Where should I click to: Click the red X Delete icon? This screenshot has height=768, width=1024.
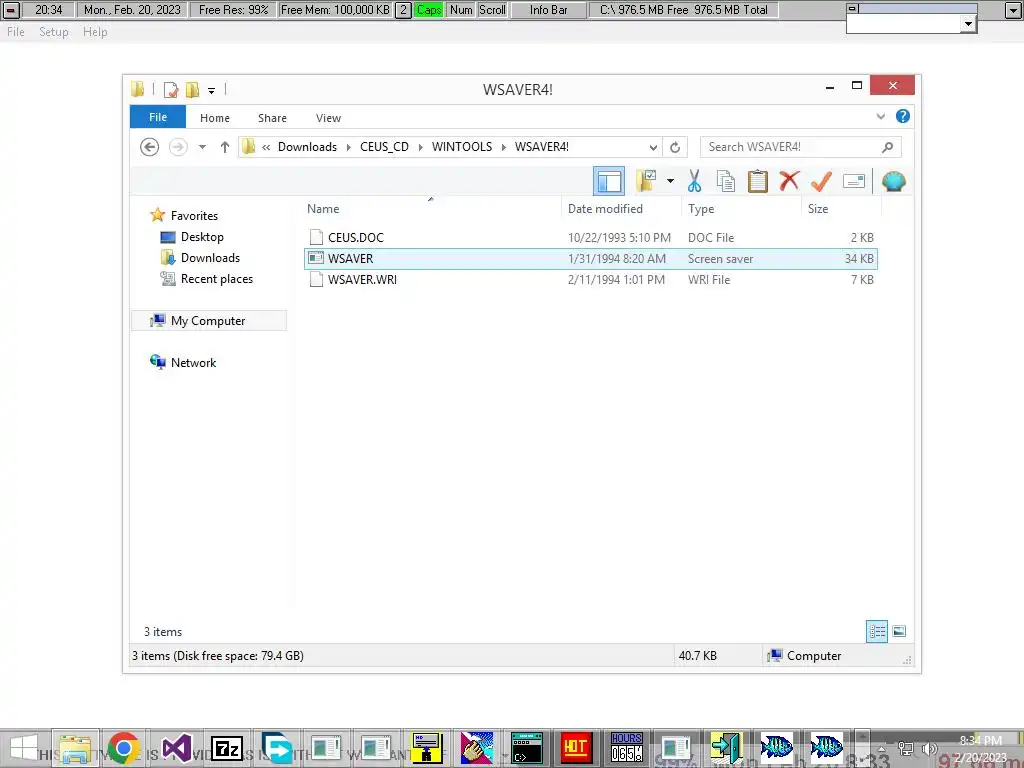pos(789,180)
